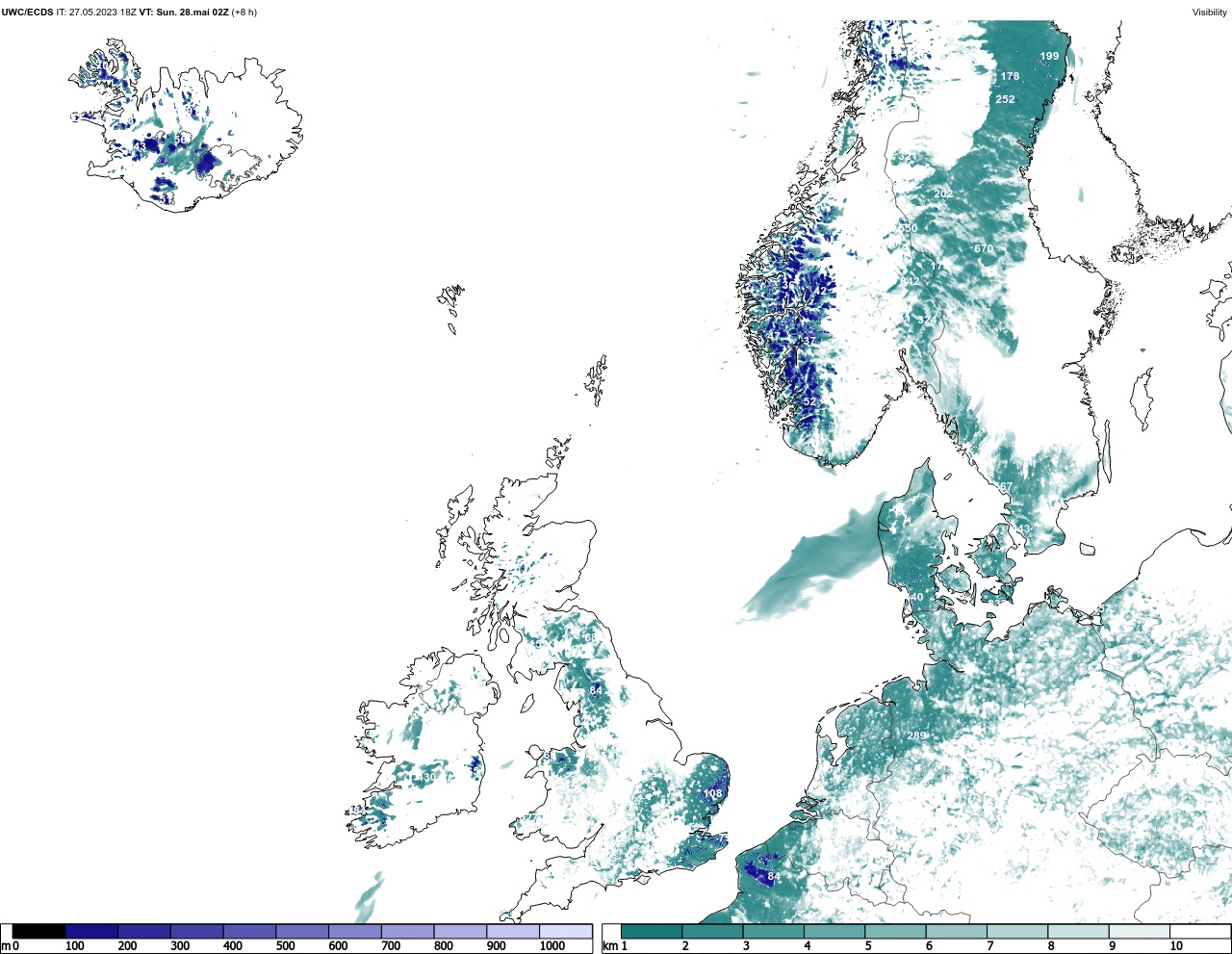
Task: Click the 'UWC/ECDS' header label
Action: tap(27, 13)
